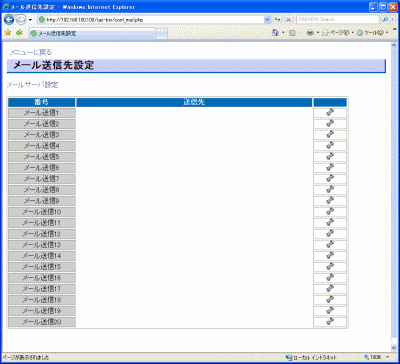The width and height of the screenshot is (400, 364).
Task: Click the printer icon in the toolbar
Action: (x=310, y=33)
